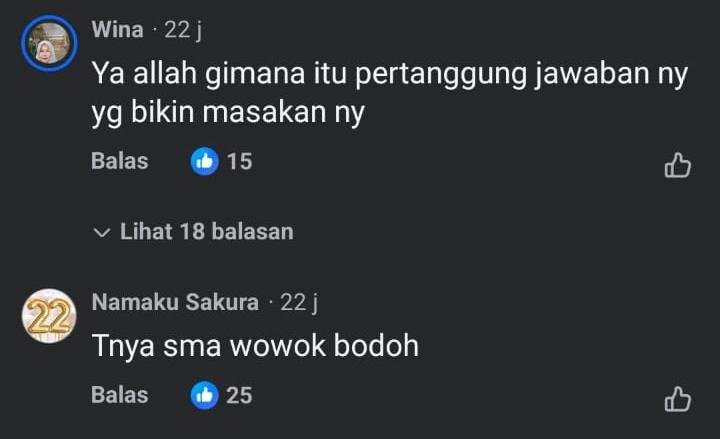Click the second line 'yg bikin masakan ny'
Viewport: 720px width, 439px height.
pos(228,113)
